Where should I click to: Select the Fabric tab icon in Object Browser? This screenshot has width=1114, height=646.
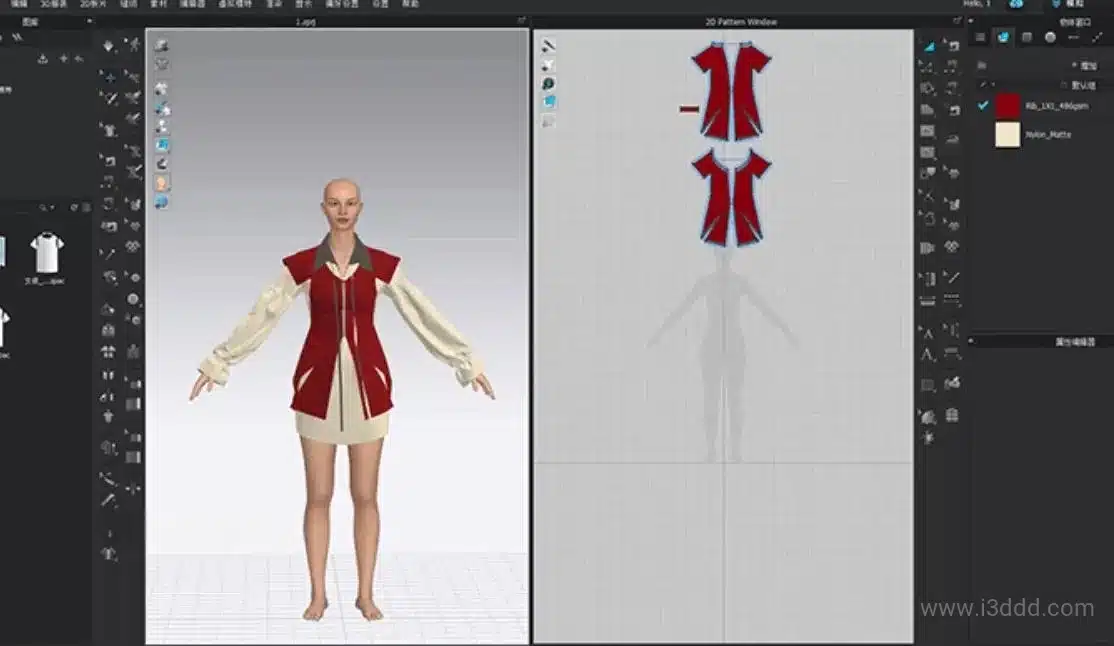pyautogui.click(x=1002, y=37)
